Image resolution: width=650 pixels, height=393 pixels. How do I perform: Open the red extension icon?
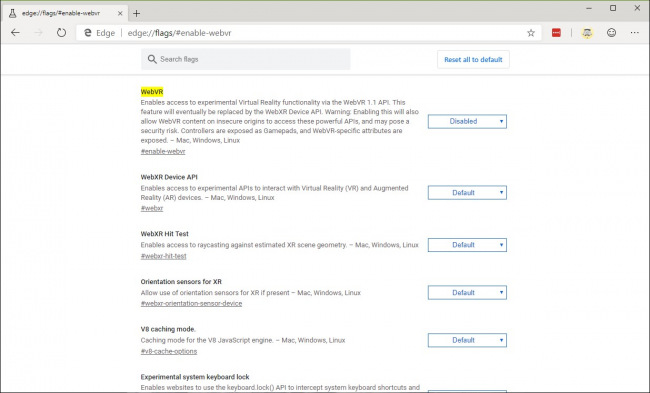556,33
